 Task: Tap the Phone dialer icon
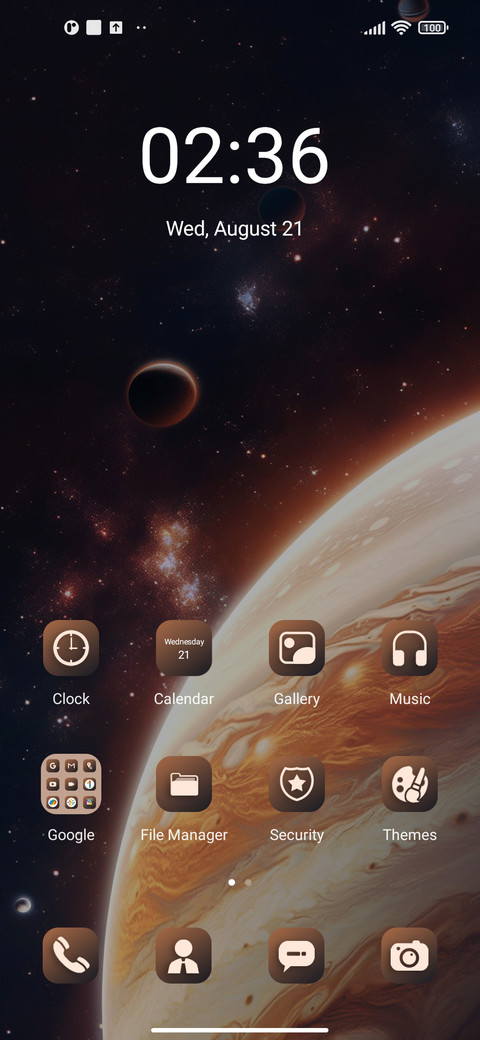pos(71,955)
